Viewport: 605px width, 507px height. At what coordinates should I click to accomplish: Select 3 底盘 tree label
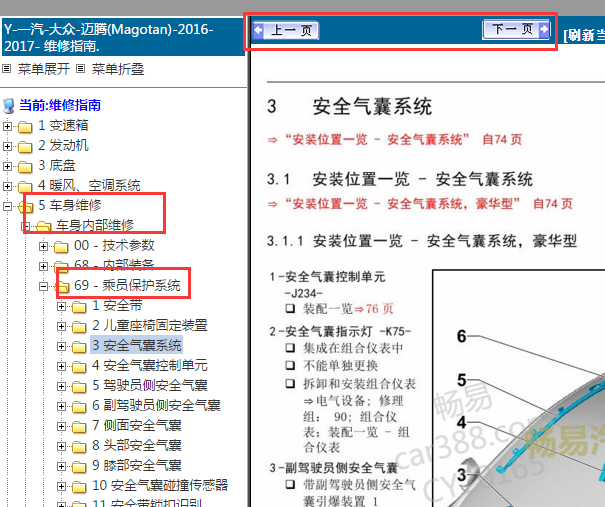[57, 166]
